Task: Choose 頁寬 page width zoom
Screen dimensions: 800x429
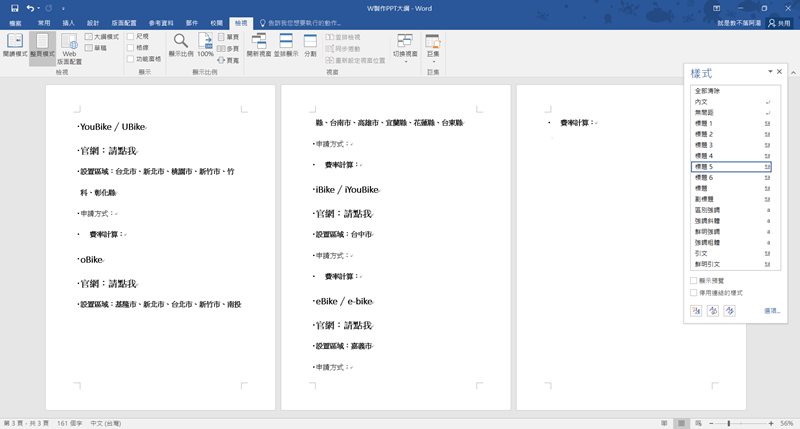Action: tap(228, 60)
